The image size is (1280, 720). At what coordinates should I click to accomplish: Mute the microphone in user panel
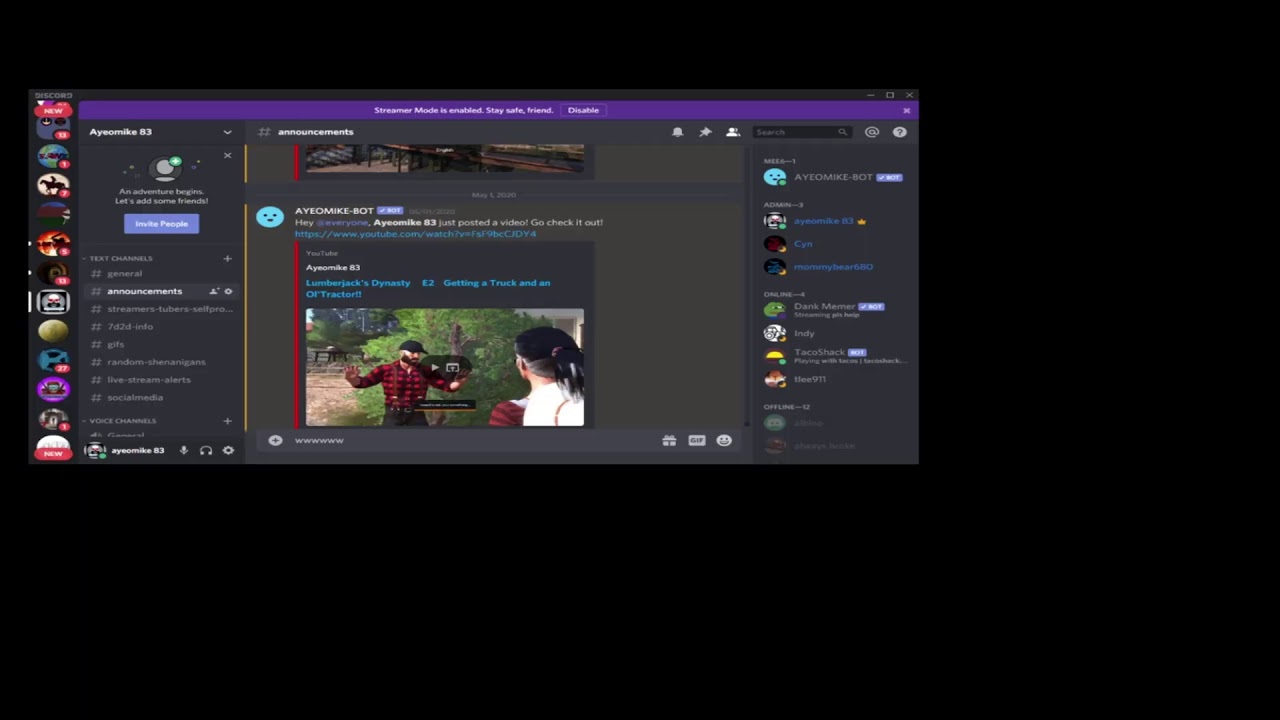coord(183,450)
